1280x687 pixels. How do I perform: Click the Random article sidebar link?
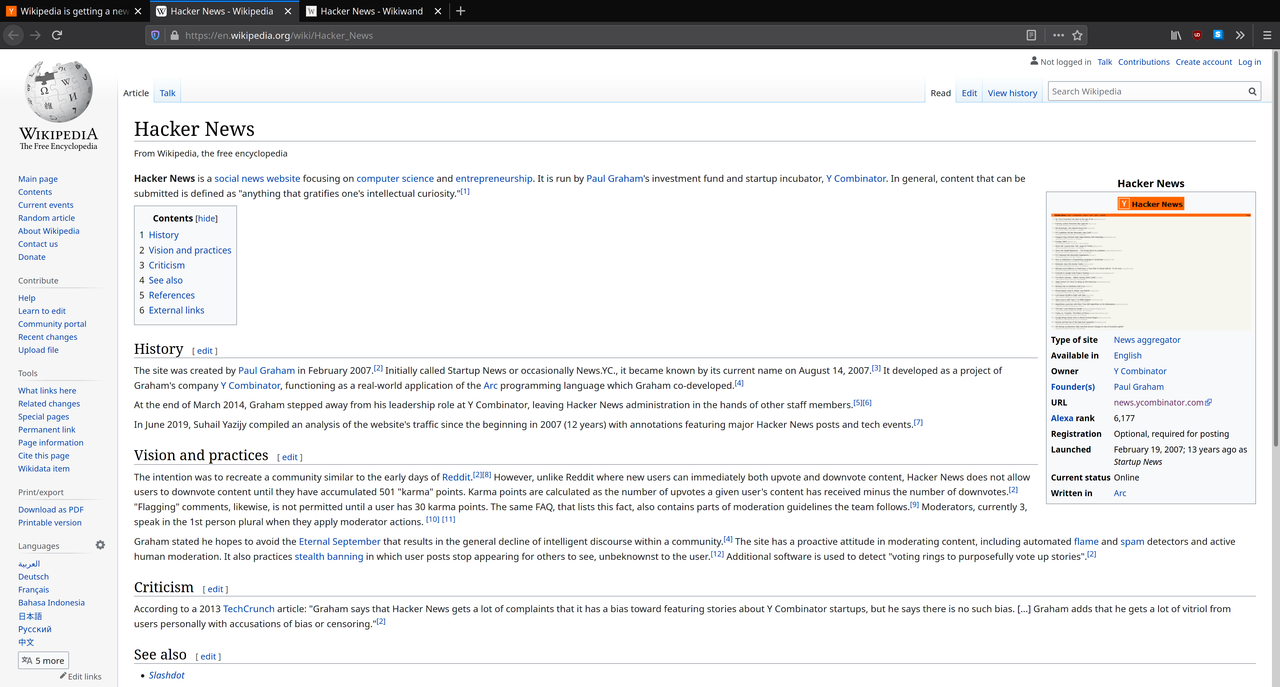point(46,218)
